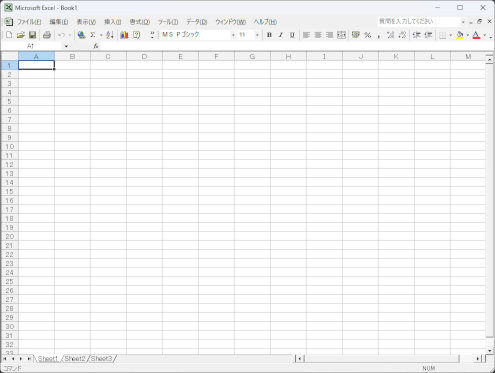Open Excel Help question-mark icon
The width and height of the screenshot is (495, 373).
pyautogui.click(x=136, y=35)
